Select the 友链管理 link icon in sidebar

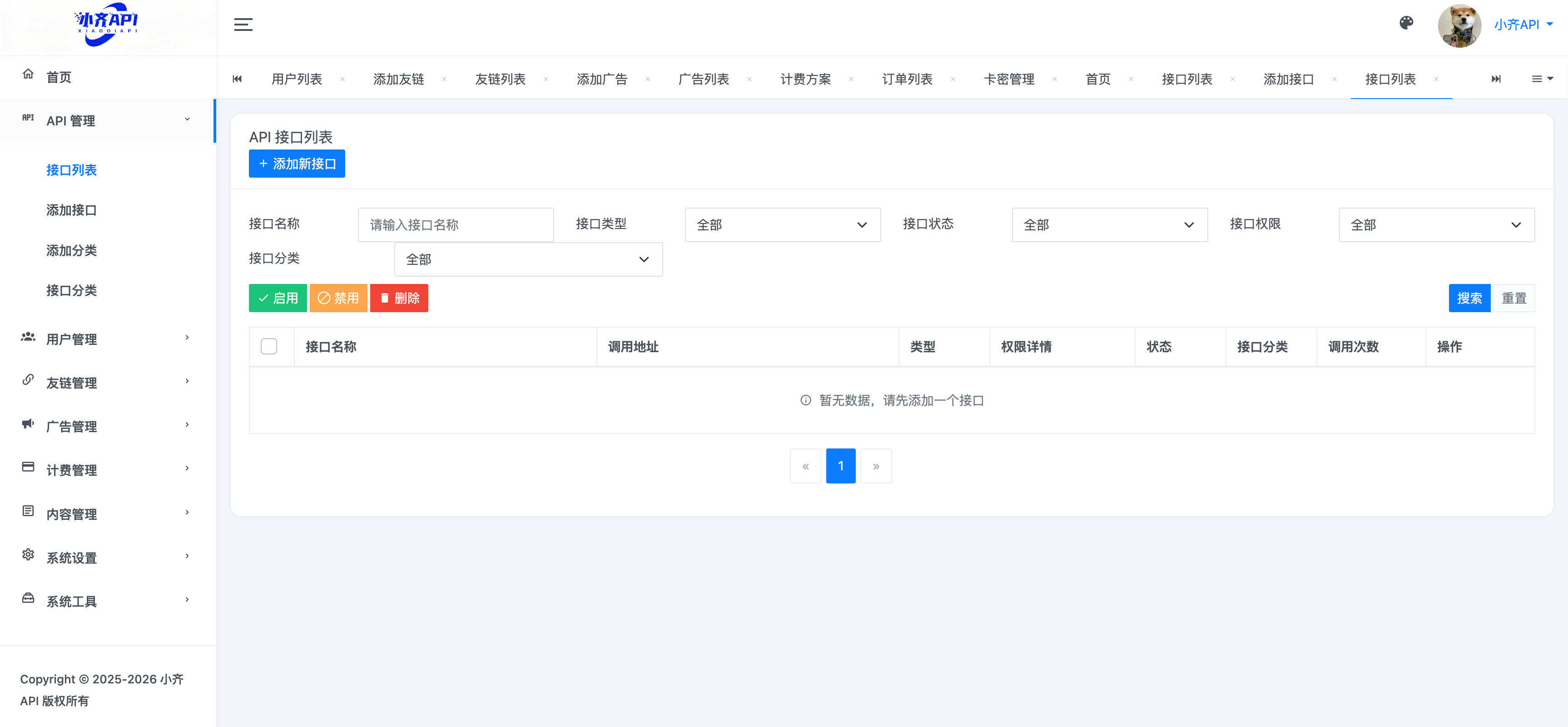click(28, 382)
